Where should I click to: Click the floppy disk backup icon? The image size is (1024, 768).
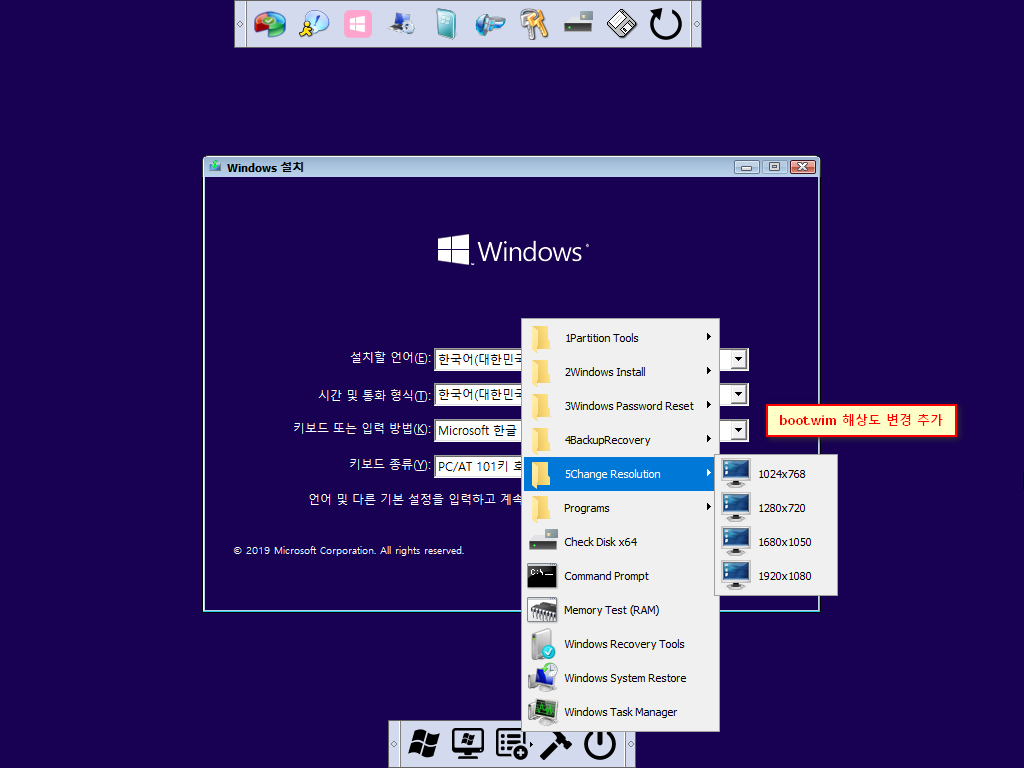(622, 25)
